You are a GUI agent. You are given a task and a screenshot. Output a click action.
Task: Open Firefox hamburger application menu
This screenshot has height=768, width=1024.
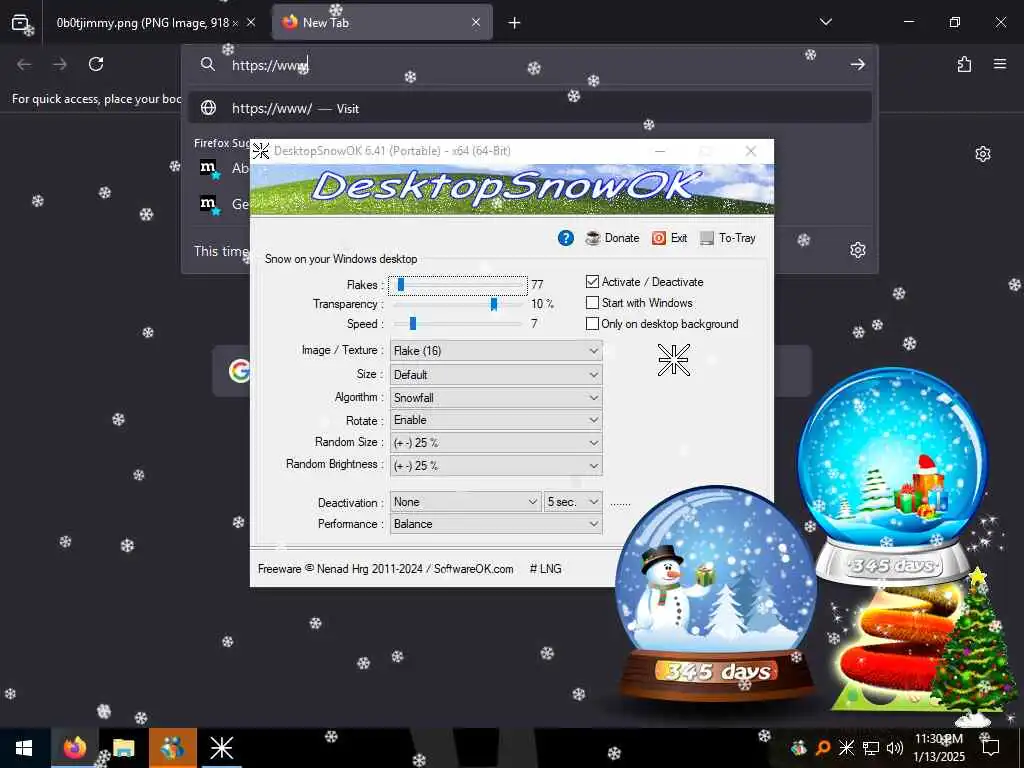click(x=1000, y=64)
